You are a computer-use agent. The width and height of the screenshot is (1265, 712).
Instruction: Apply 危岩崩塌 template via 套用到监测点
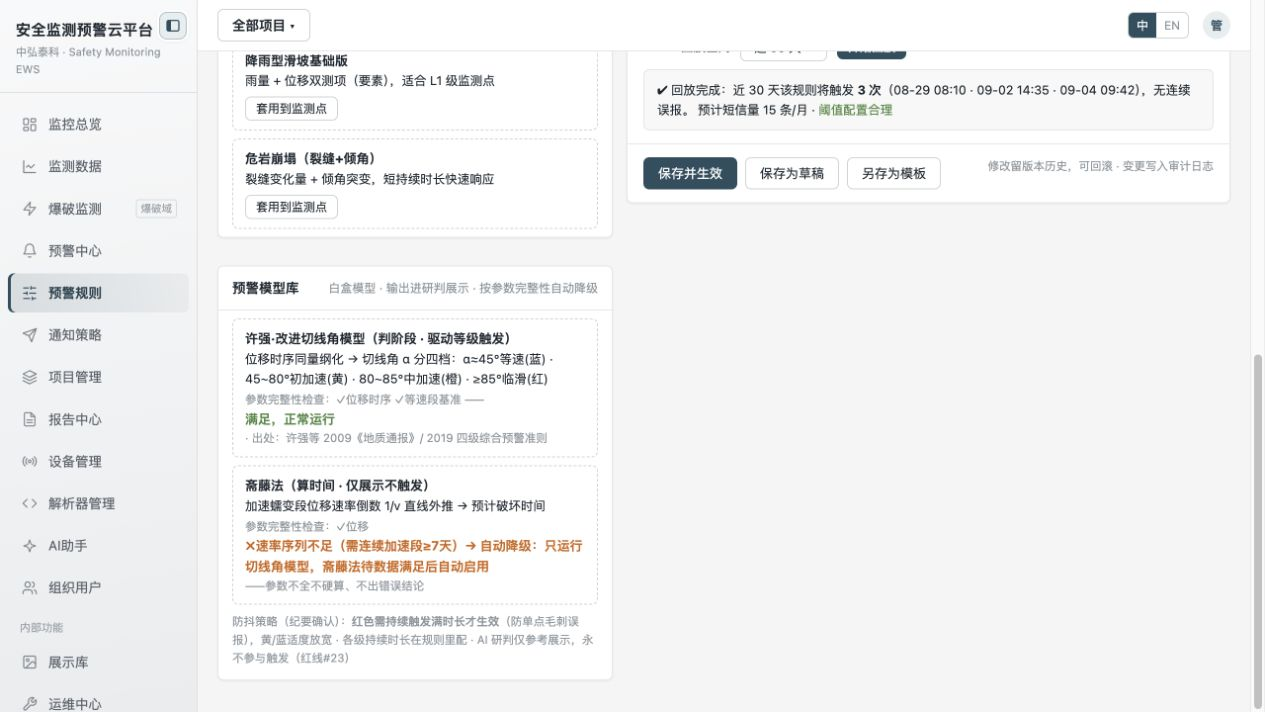pyautogui.click(x=291, y=207)
